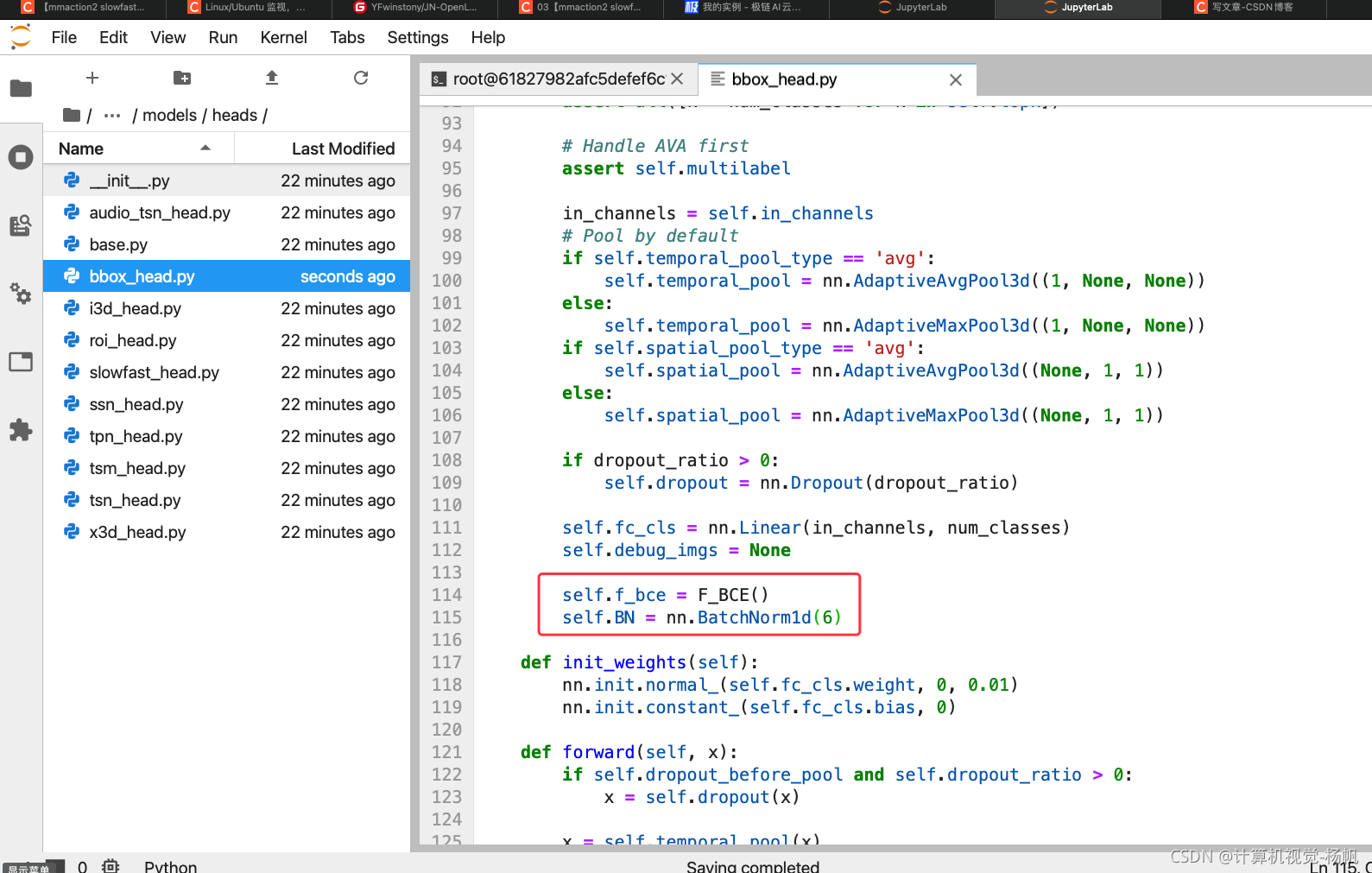
Task: Place cursor on line 115 nn.BatchNorm1d(6)
Action: point(753,617)
